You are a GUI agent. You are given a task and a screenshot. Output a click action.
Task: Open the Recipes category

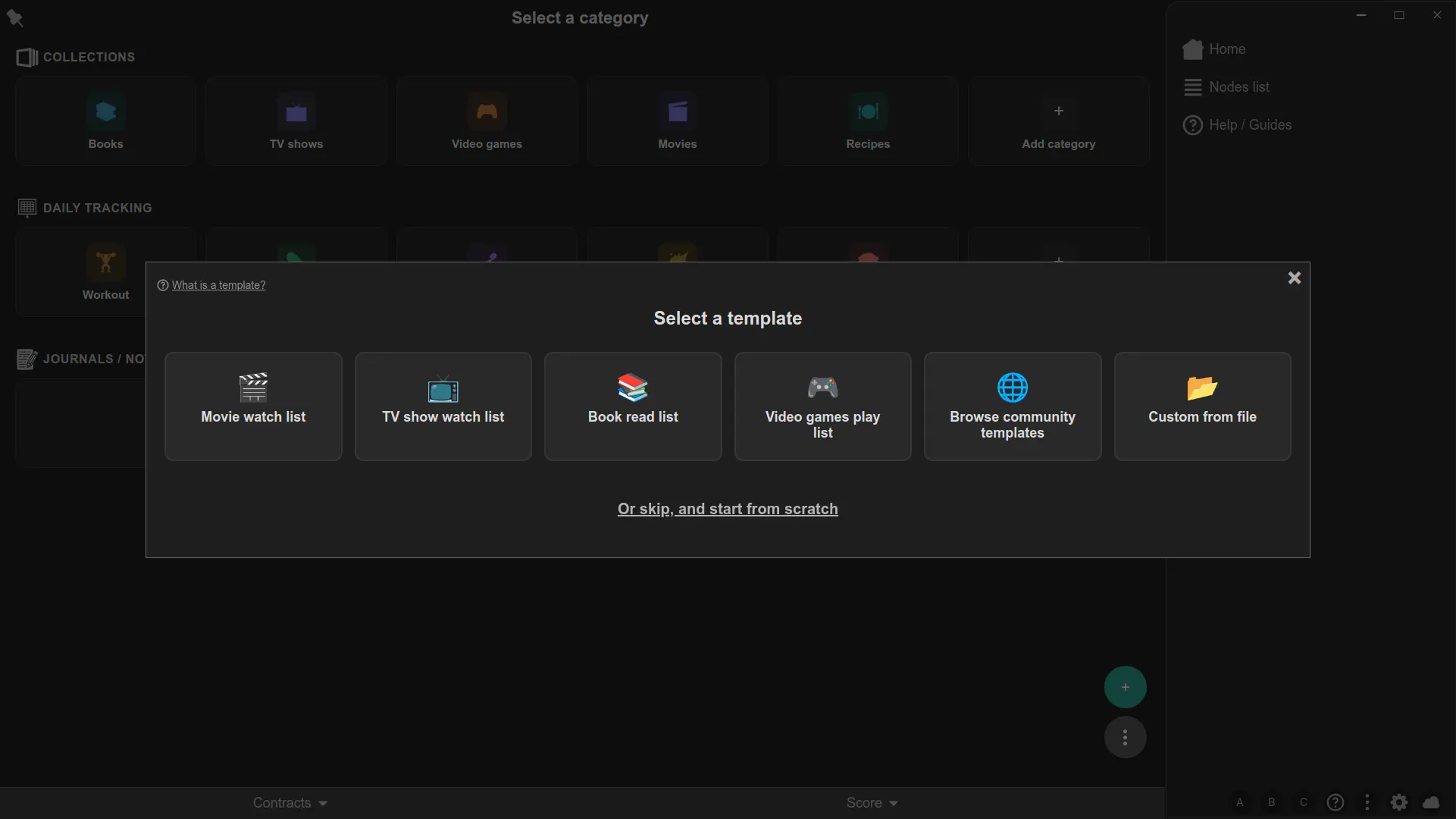[x=868, y=121]
